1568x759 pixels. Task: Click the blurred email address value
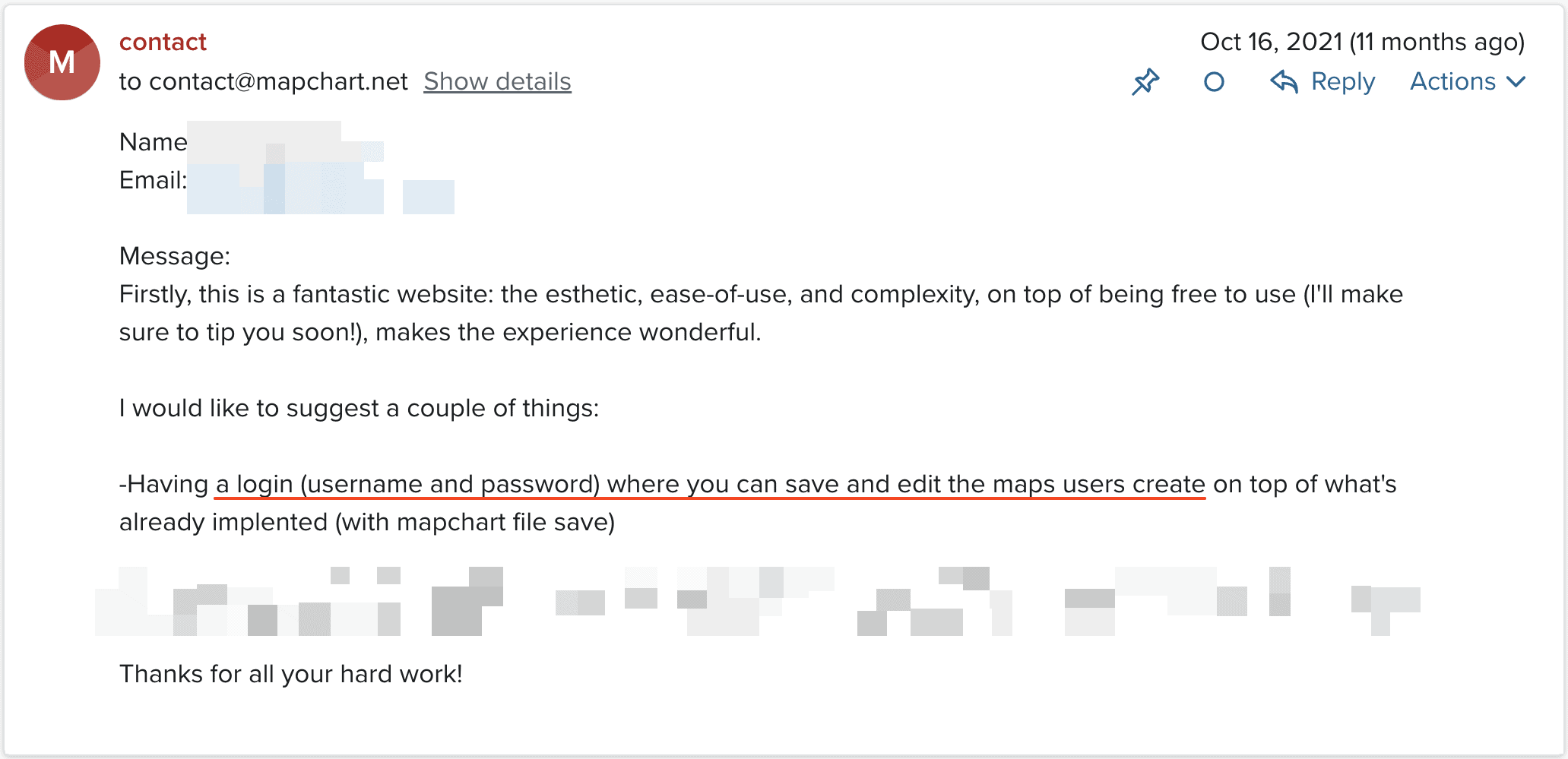[321, 188]
